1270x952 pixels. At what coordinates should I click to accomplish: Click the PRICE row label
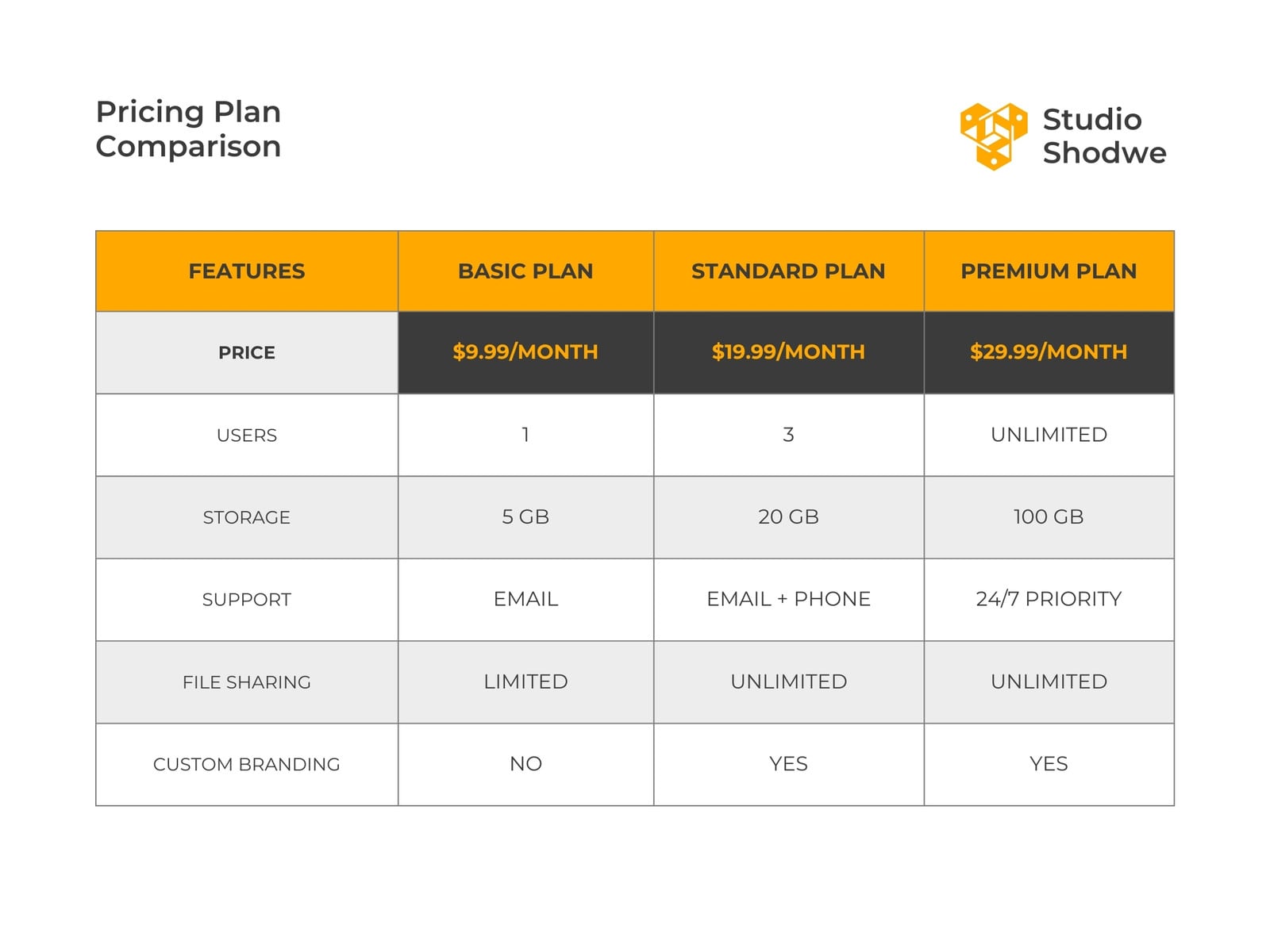(x=247, y=352)
